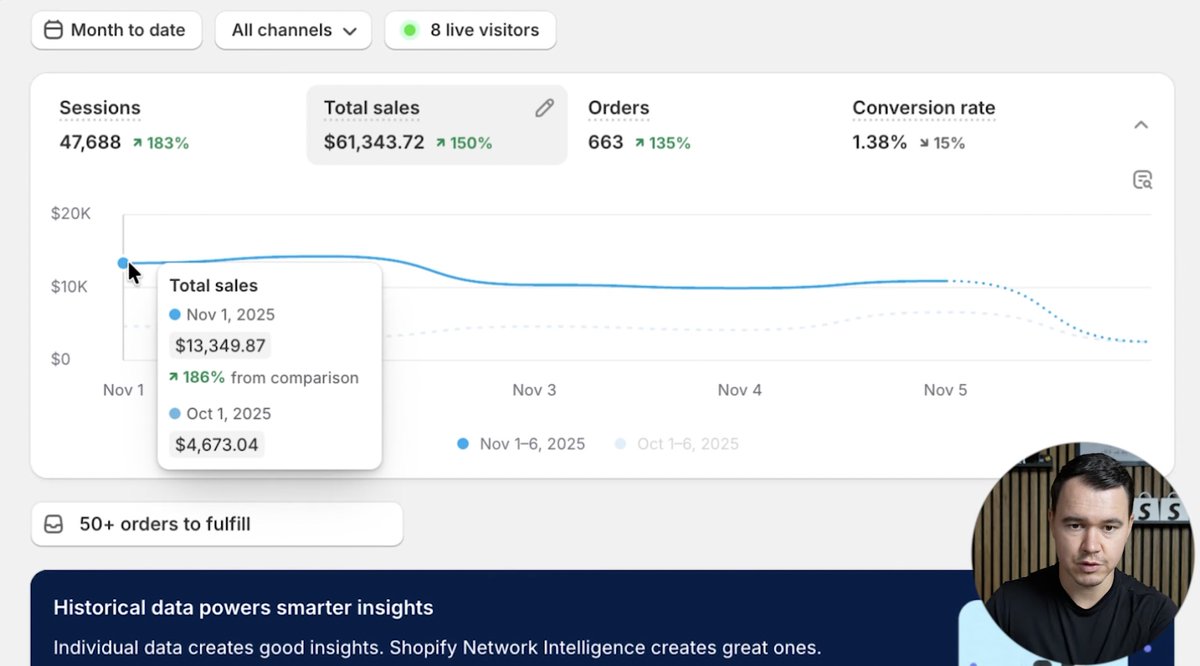Image resolution: width=1200 pixels, height=666 pixels.
Task: Click the green live visitors status dot
Action: tap(409, 30)
